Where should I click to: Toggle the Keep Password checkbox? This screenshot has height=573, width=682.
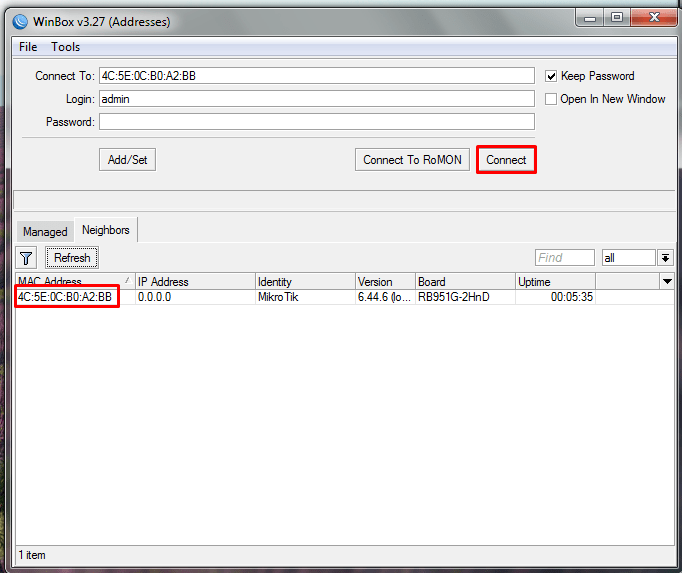coord(551,76)
